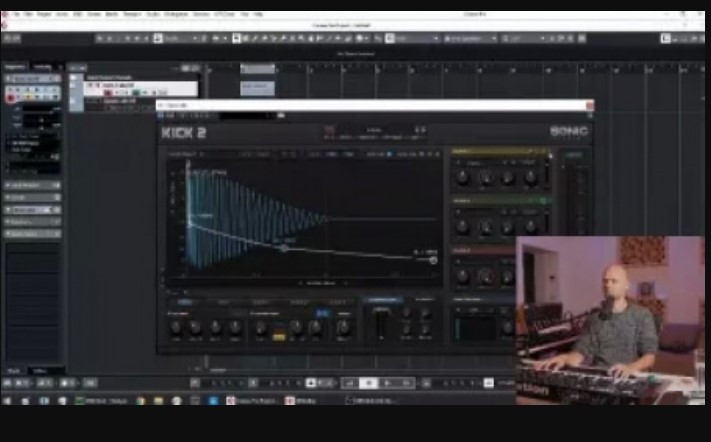Screen dimensions: 711x442
Task: Open the quantize preset dropdown in the toolbar
Action: point(523,39)
